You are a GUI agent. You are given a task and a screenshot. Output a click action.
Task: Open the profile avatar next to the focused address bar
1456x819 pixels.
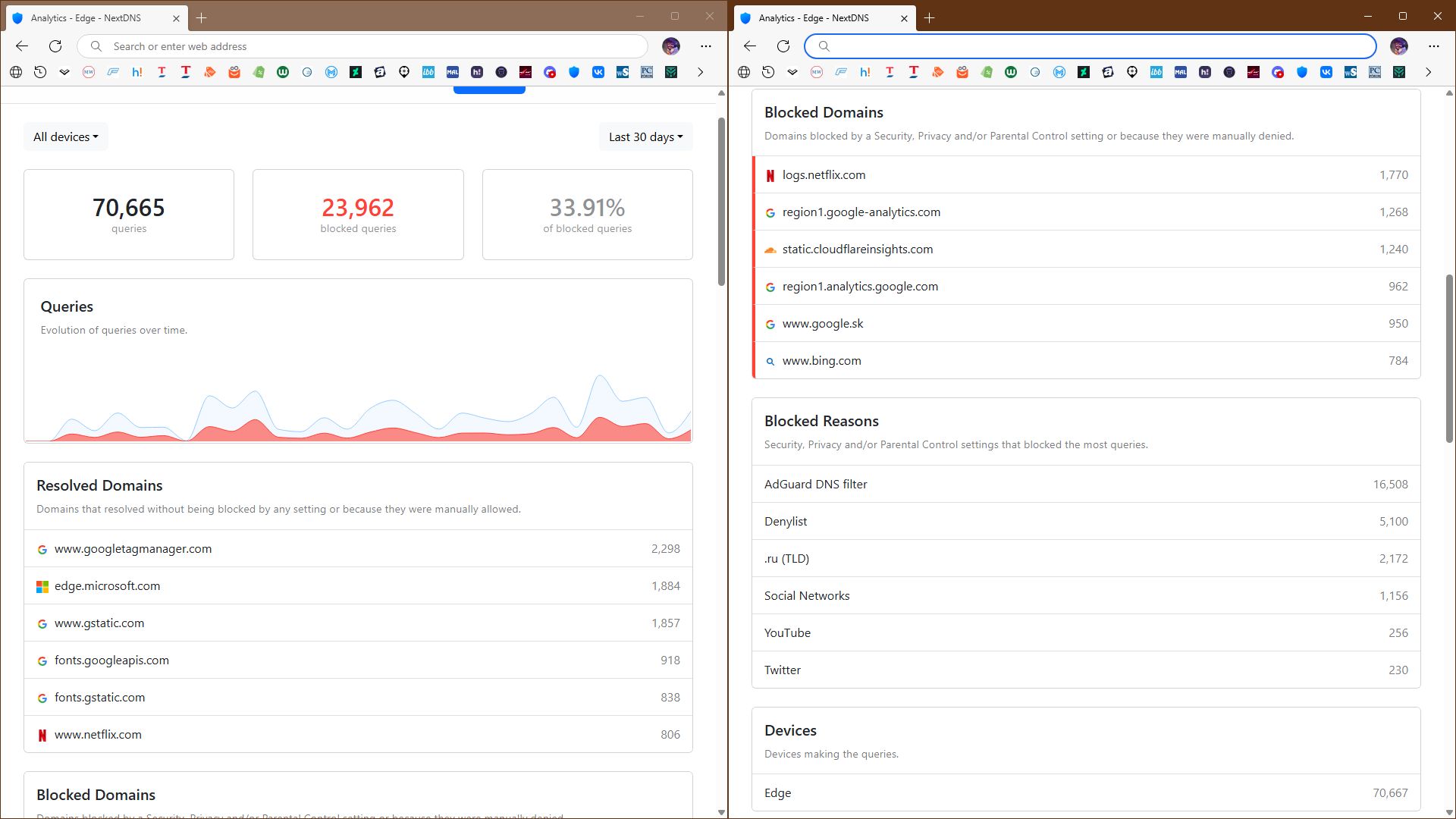point(1399,46)
